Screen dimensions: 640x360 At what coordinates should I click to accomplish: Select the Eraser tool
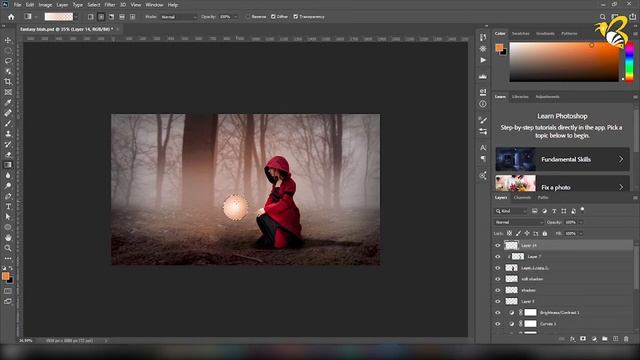click(8, 155)
